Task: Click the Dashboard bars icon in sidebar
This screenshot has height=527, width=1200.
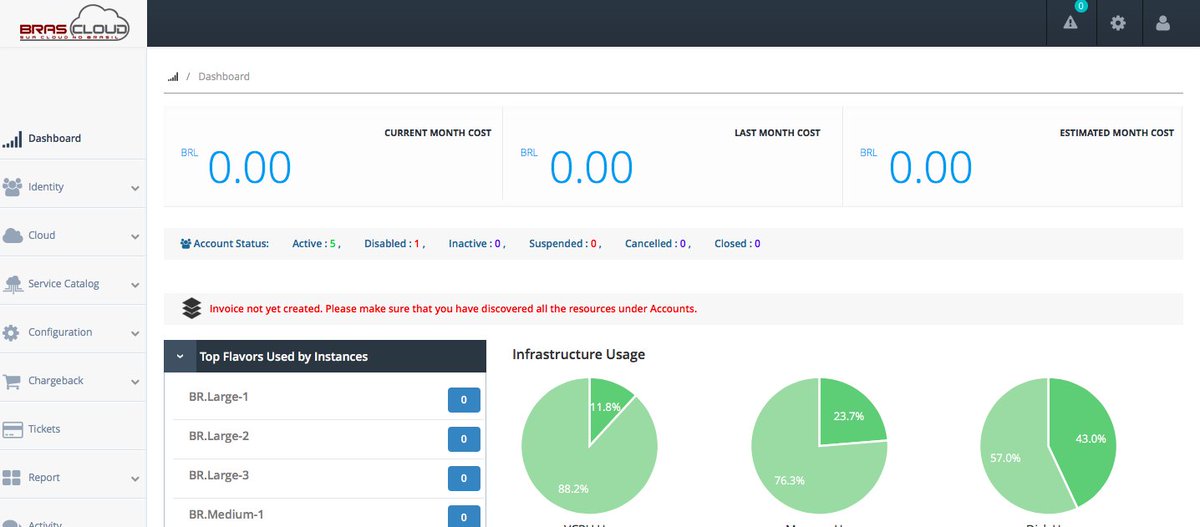Action: point(12,139)
